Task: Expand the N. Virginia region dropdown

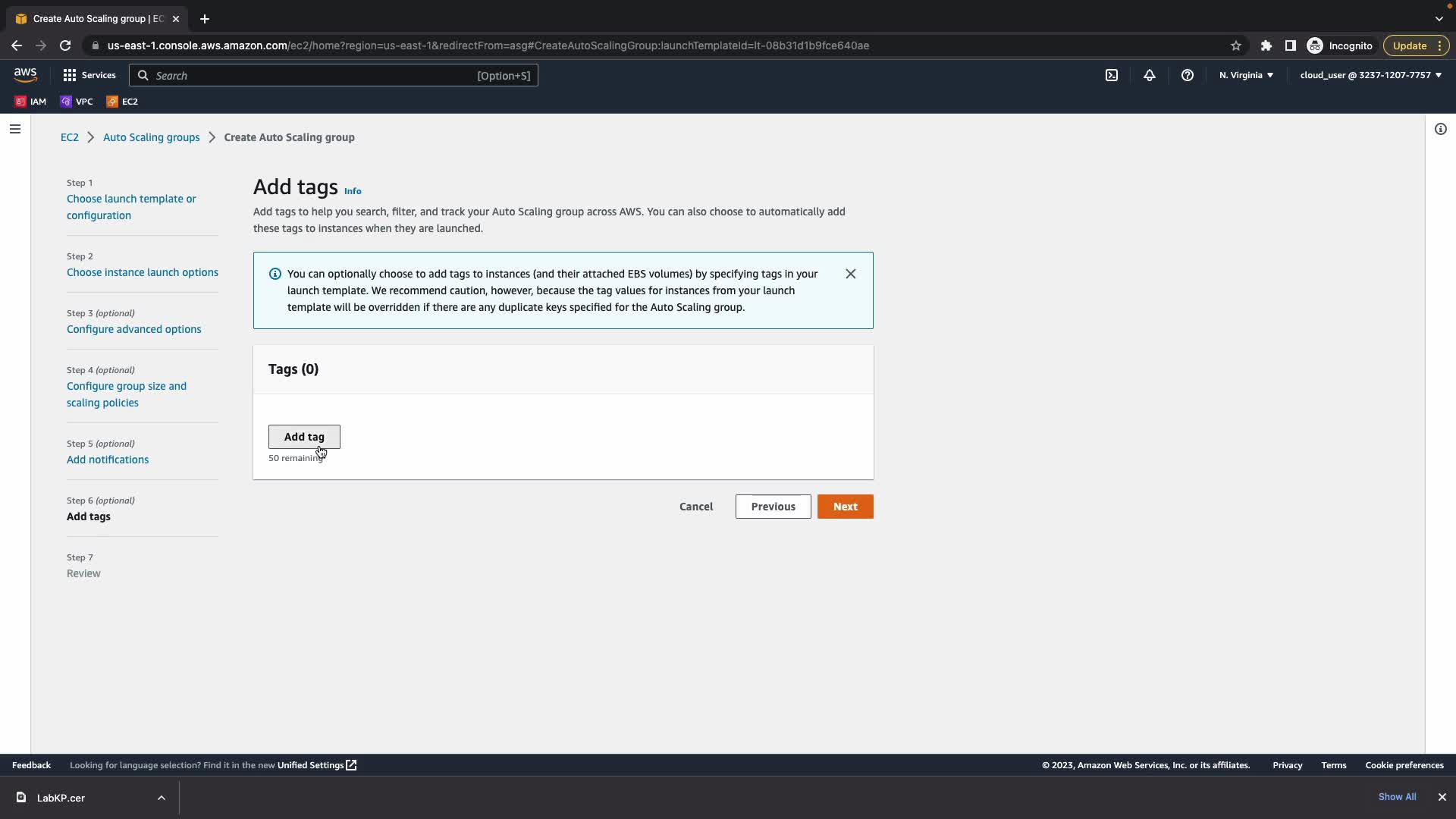Action: (1246, 75)
